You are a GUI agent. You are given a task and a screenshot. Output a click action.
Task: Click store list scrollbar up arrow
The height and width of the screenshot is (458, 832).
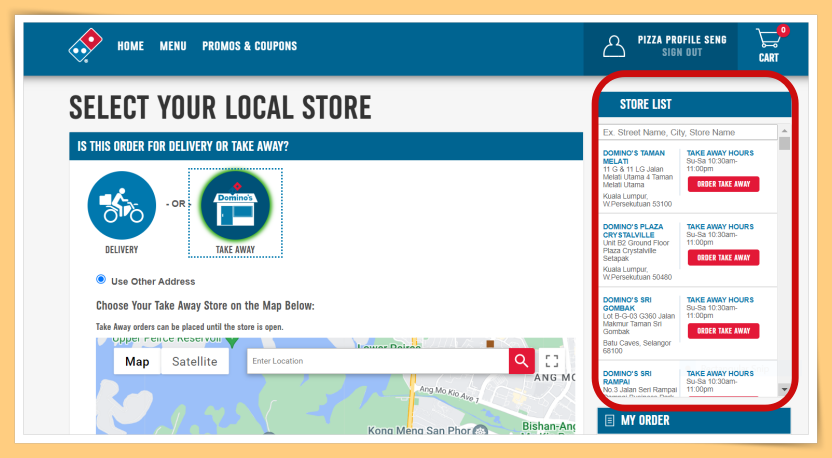784,131
